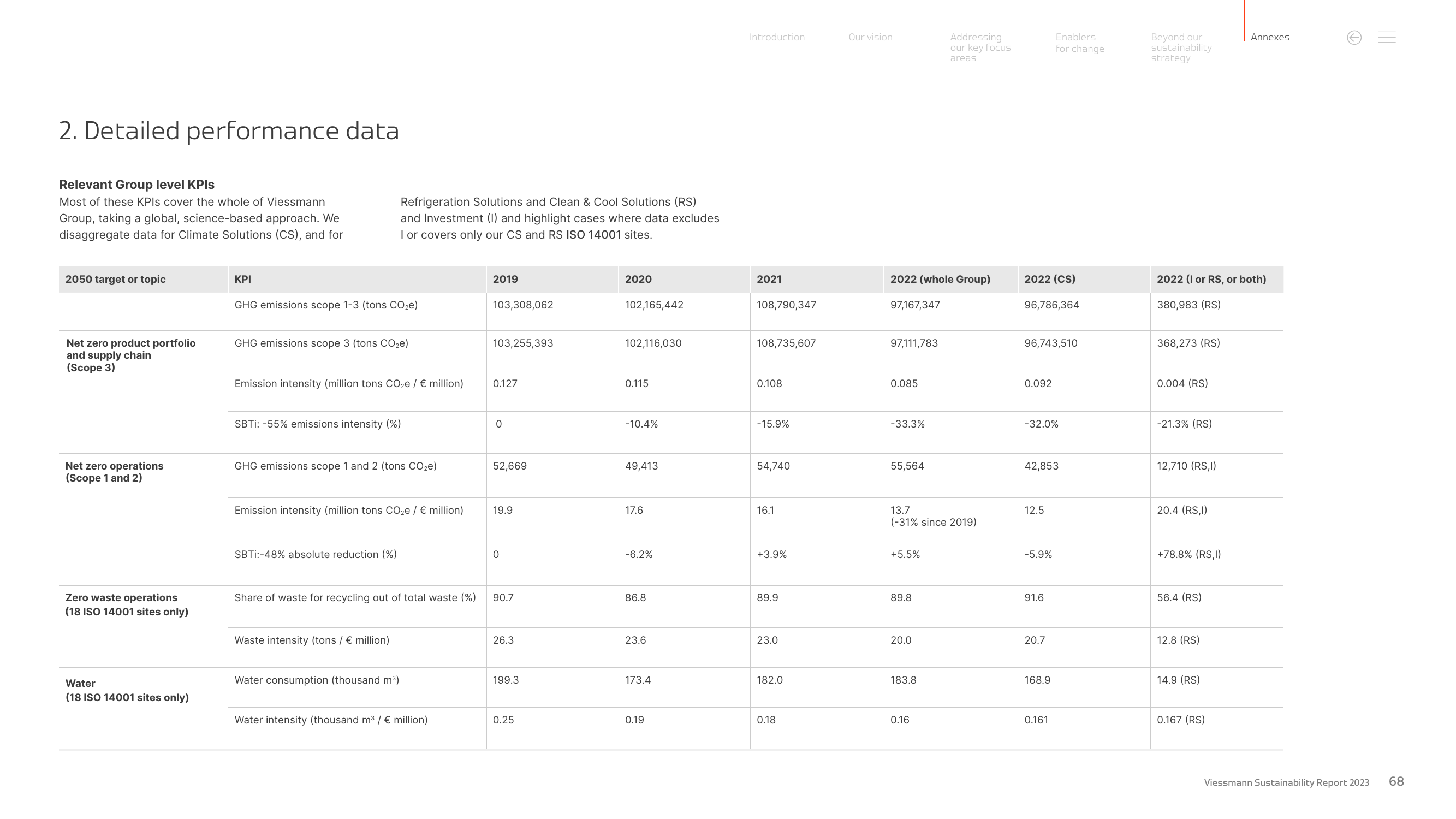Click 'Share of waste for recycling' row label
The image size is (1456, 819).
(355, 598)
